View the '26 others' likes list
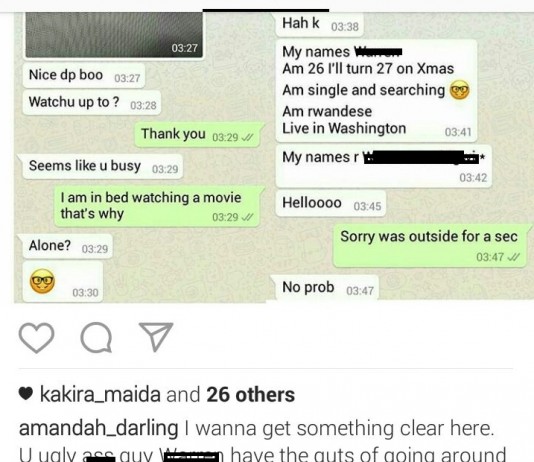The height and width of the screenshot is (462, 534). pyautogui.click(x=250, y=394)
